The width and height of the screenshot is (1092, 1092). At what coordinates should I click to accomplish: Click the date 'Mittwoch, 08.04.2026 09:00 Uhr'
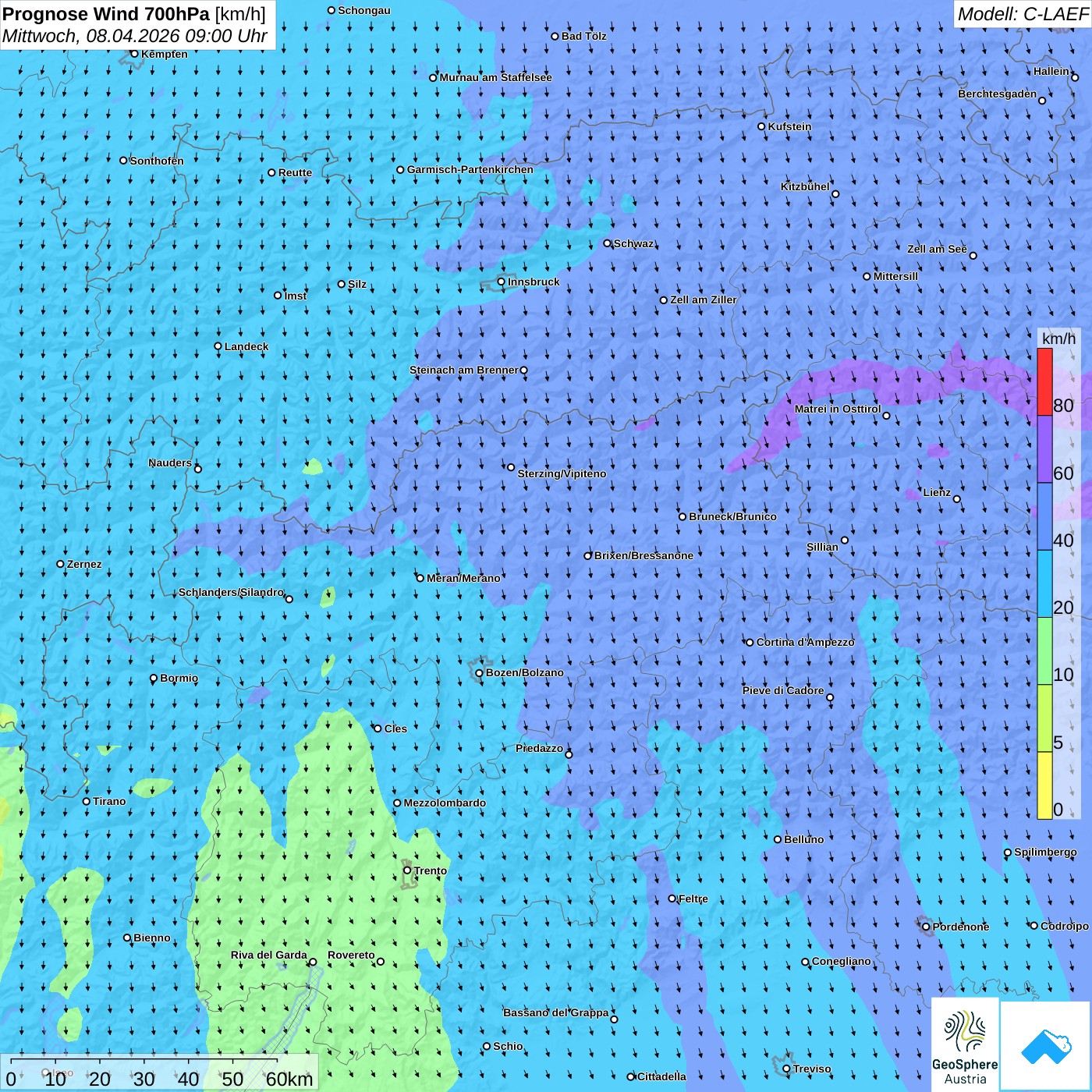coord(135,36)
